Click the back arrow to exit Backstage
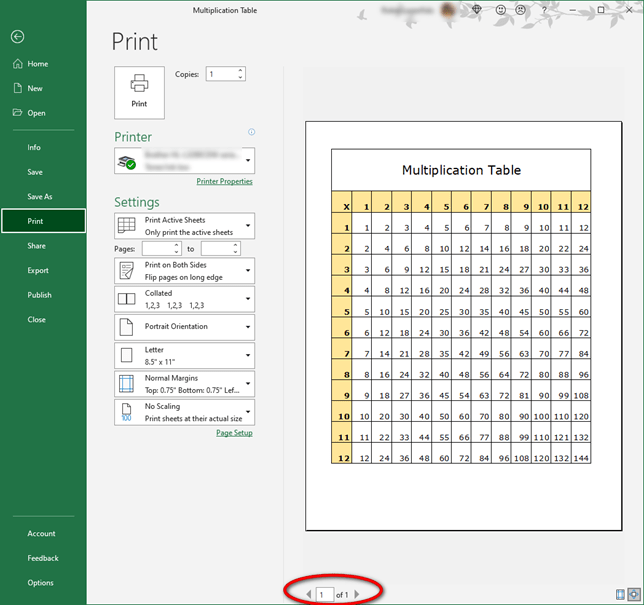Viewport: 644px width, 605px height. [17, 37]
